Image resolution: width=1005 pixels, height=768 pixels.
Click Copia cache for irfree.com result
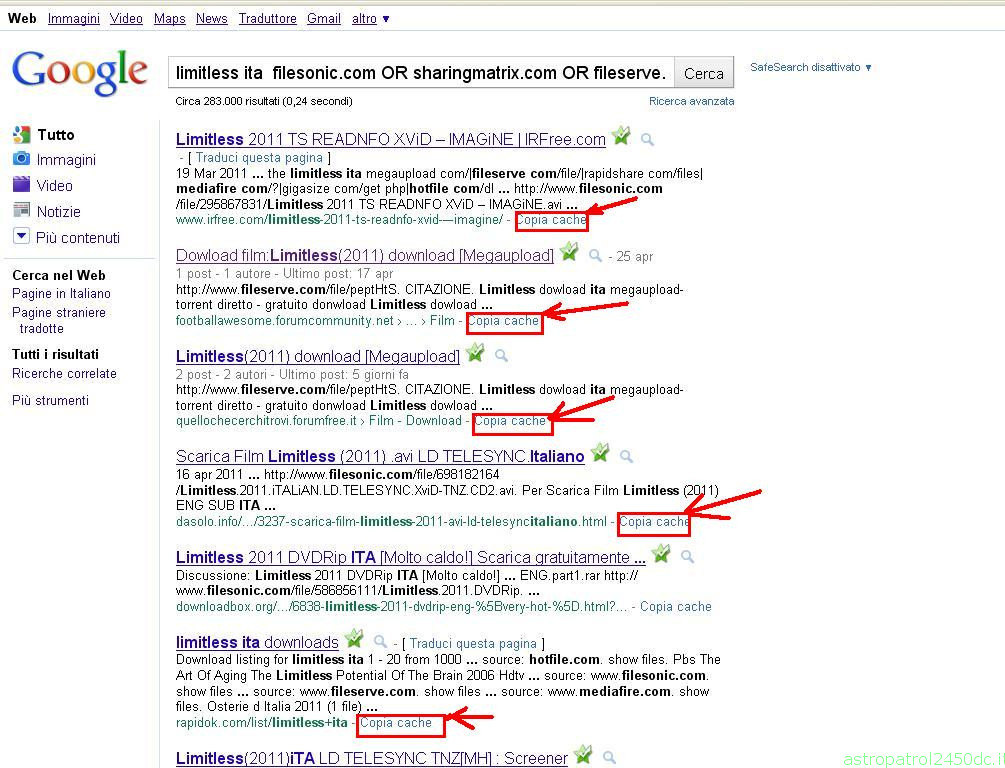tap(551, 220)
